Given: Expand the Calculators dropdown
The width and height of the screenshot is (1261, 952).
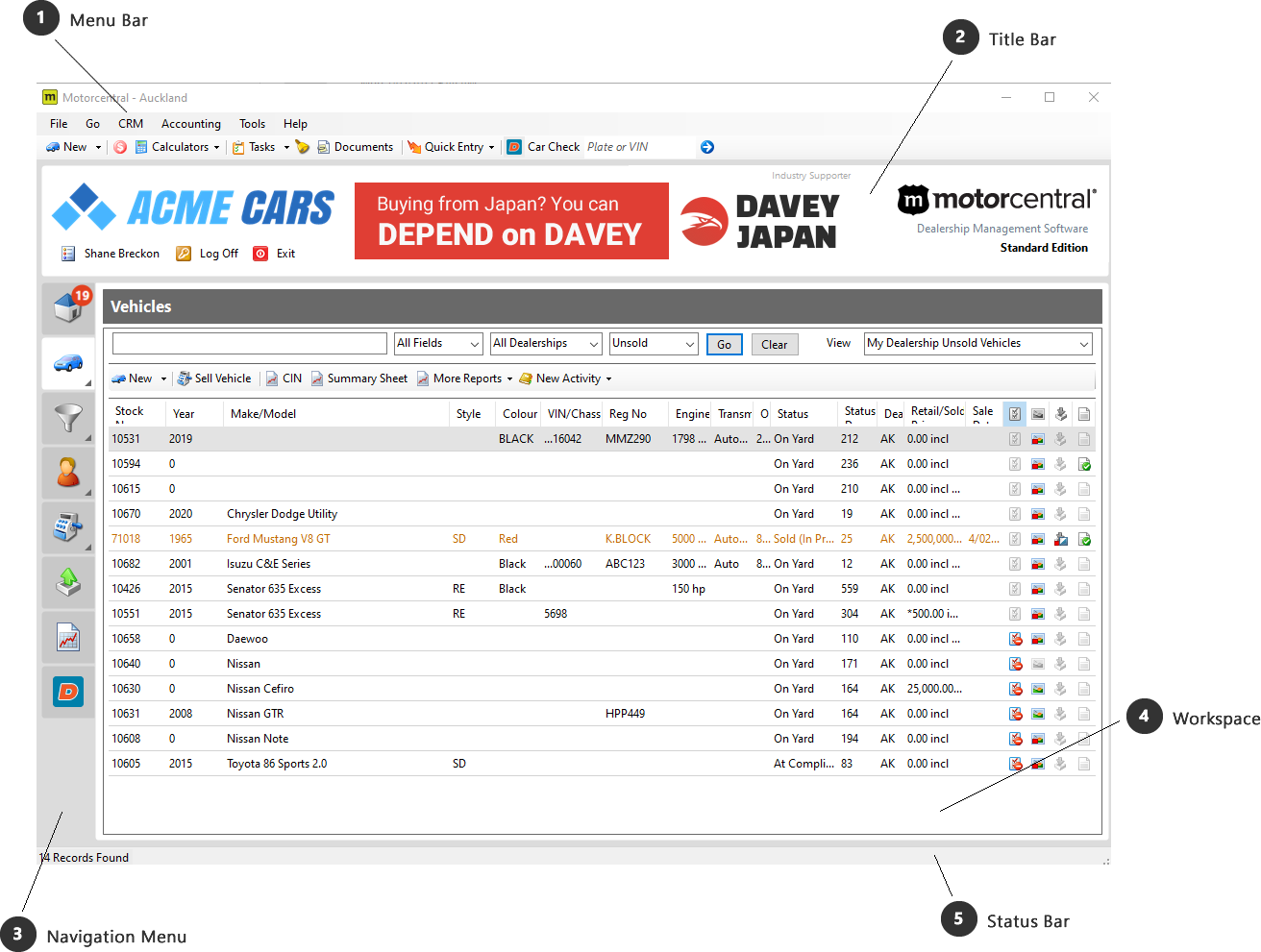Looking at the screenshot, I should pyautogui.click(x=216, y=148).
